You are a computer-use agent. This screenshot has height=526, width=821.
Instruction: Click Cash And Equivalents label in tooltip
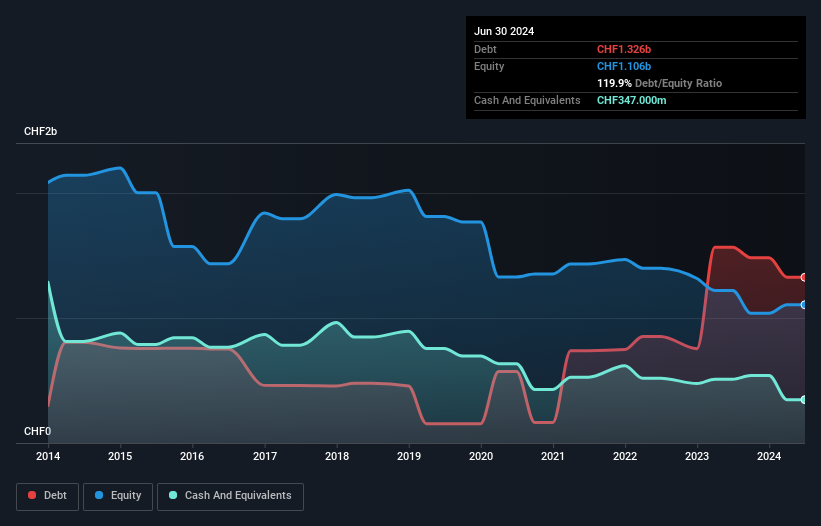click(x=527, y=100)
